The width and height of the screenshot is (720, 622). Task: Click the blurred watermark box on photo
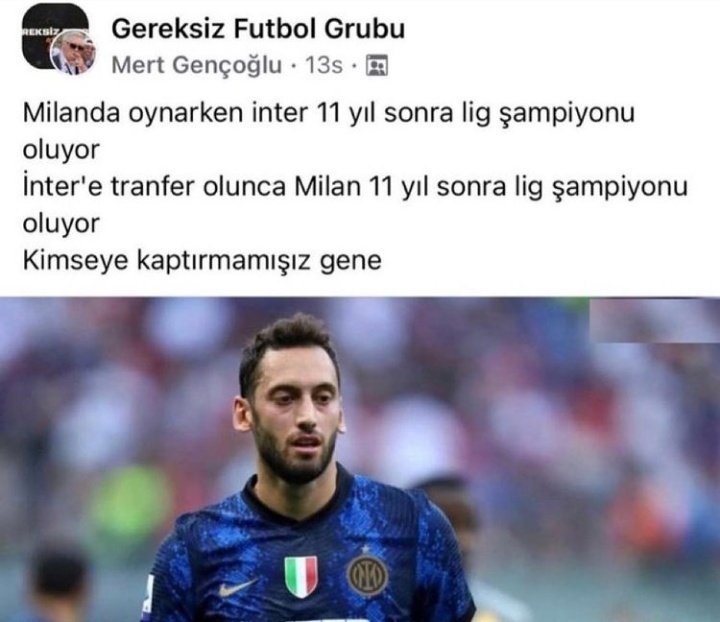[x=654, y=320]
